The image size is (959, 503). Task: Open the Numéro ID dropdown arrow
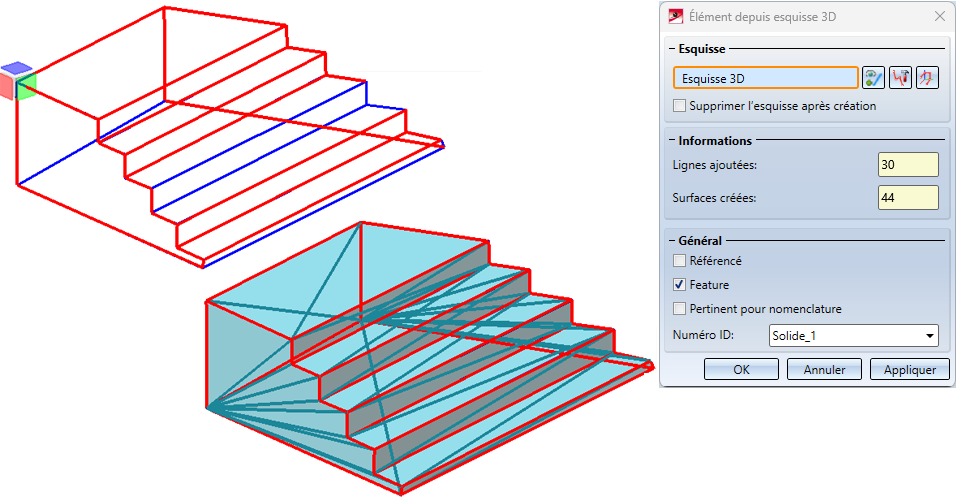click(930, 336)
